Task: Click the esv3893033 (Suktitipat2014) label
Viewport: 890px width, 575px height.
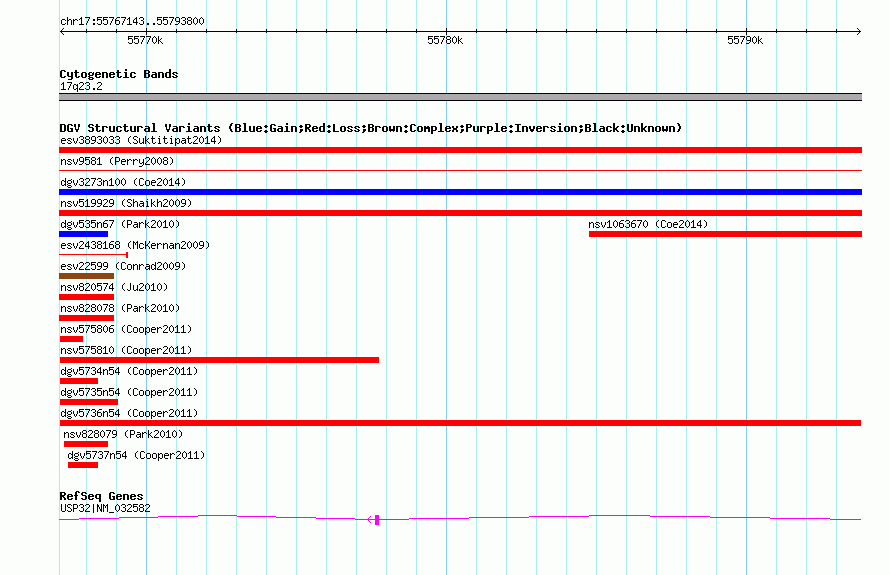Action: tap(141, 140)
